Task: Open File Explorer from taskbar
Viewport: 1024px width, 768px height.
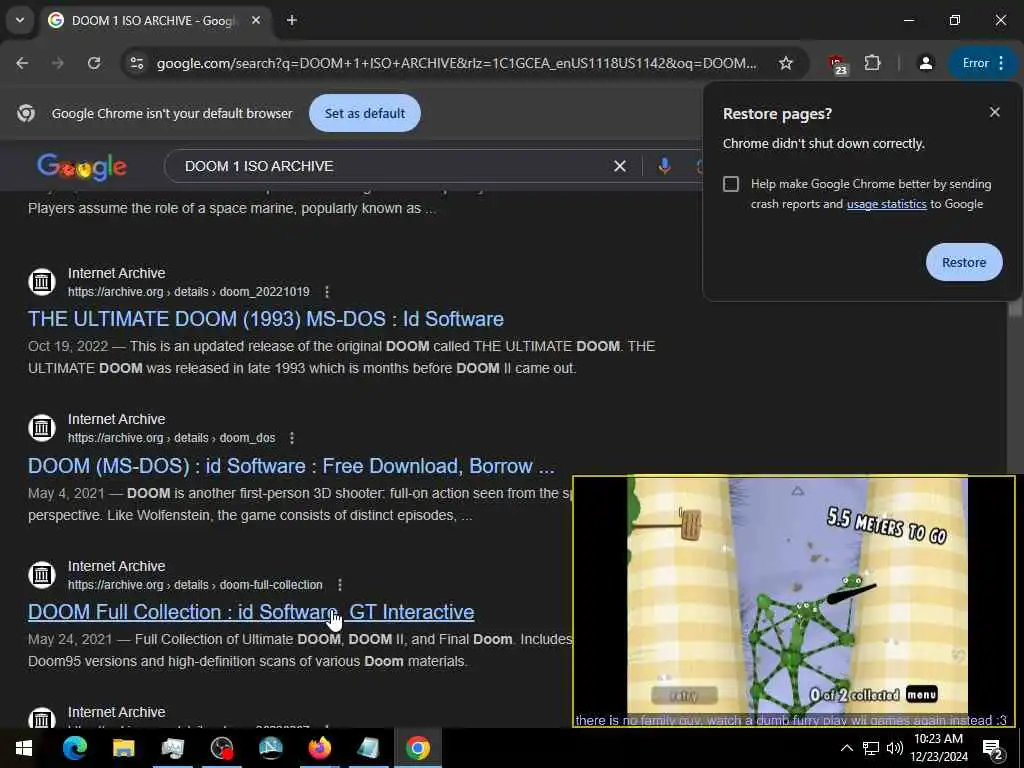Action: coord(123,748)
